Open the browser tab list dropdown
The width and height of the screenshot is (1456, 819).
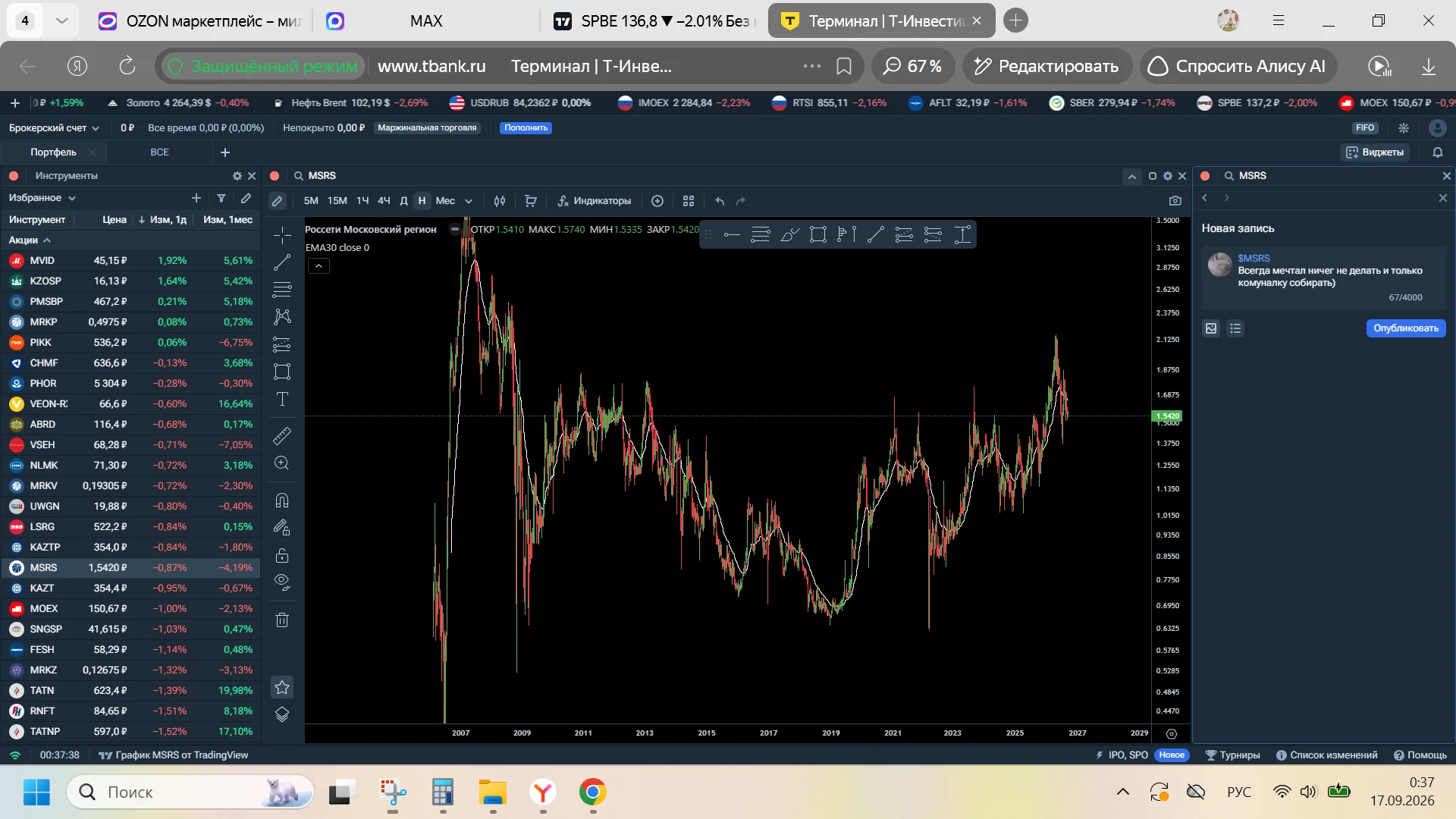pyautogui.click(x=62, y=21)
